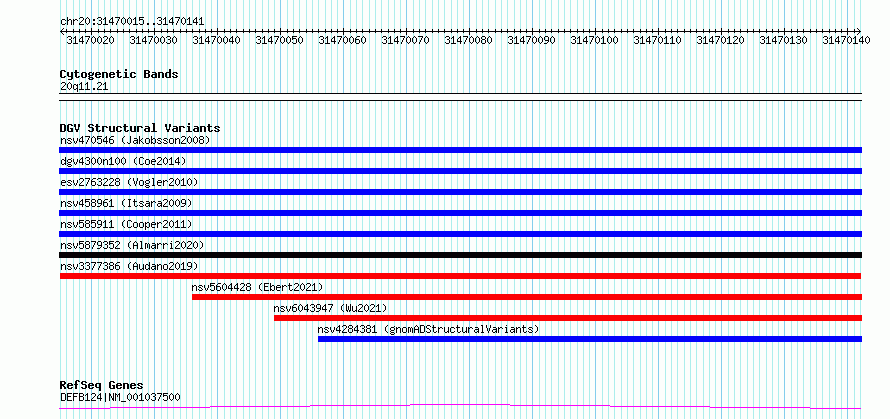Viewport: 890px width, 419px height.
Task: Click ruler position 31470020
Action: pyautogui.click(x=90, y=40)
